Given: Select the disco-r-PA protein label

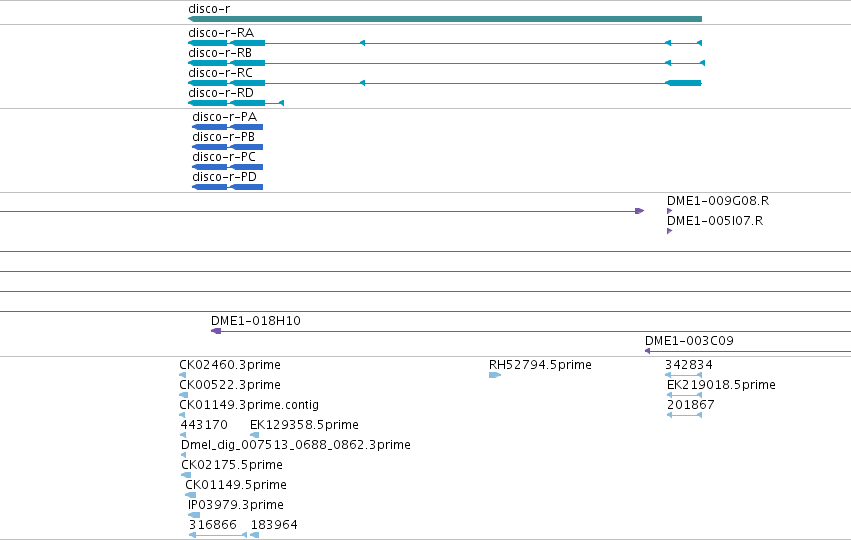Looking at the screenshot, I should click(x=225, y=117).
